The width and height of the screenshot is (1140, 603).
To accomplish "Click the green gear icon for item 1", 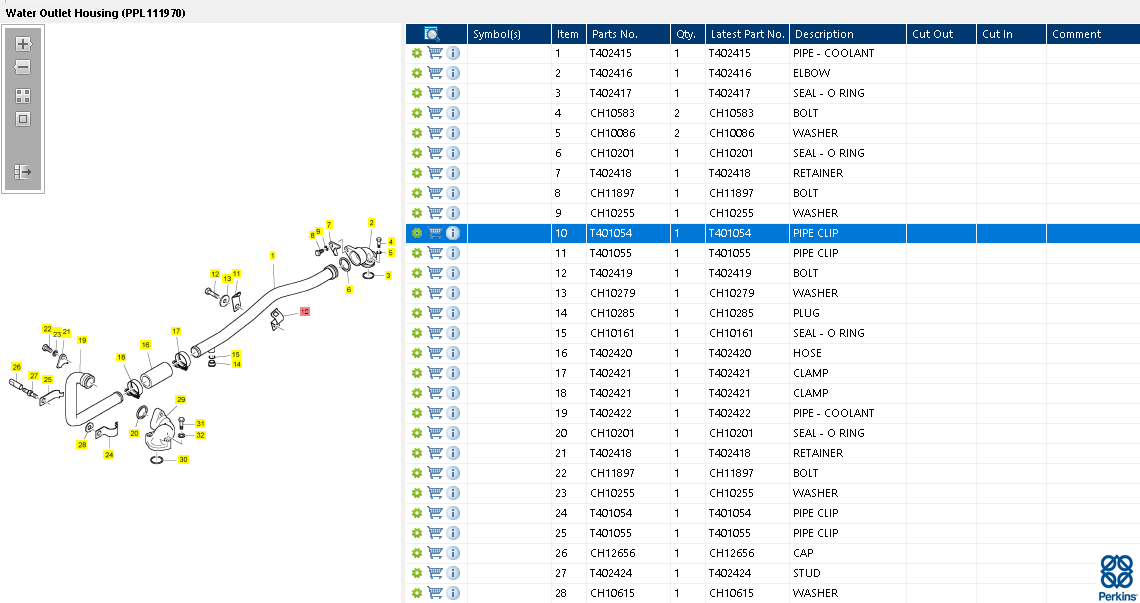I will pos(417,53).
